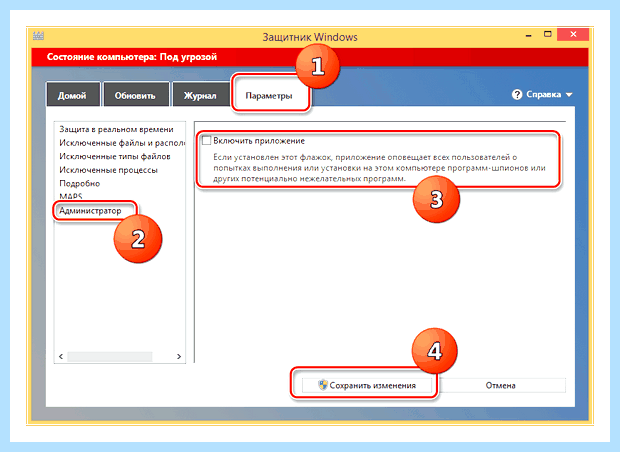The width and height of the screenshot is (620, 452).
Task: Select the Параметры tab
Action: click(269, 95)
